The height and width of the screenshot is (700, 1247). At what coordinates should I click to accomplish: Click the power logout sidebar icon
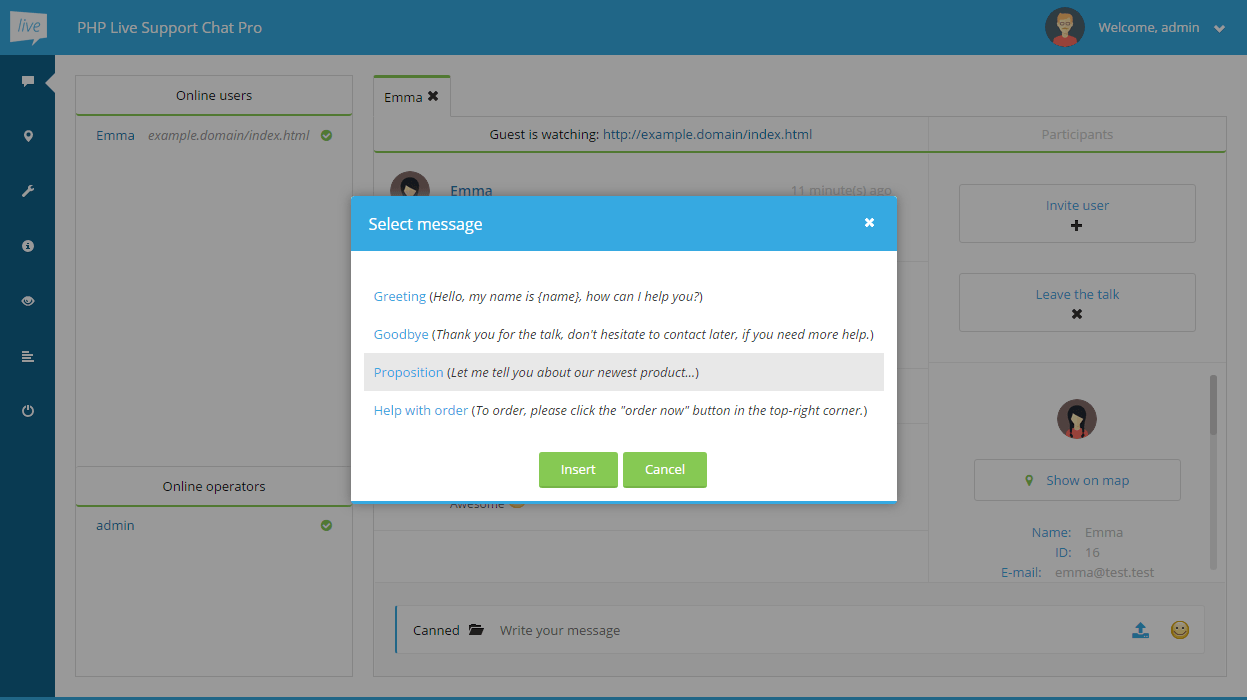(x=28, y=411)
